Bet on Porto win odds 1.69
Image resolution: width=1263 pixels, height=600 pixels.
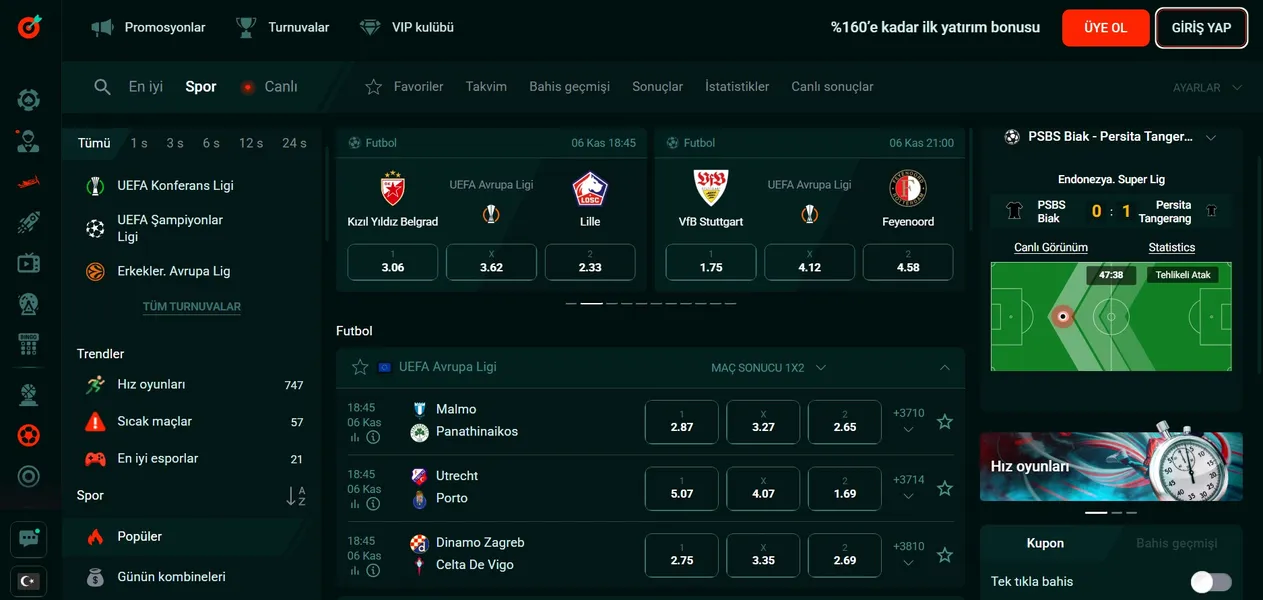click(844, 488)
